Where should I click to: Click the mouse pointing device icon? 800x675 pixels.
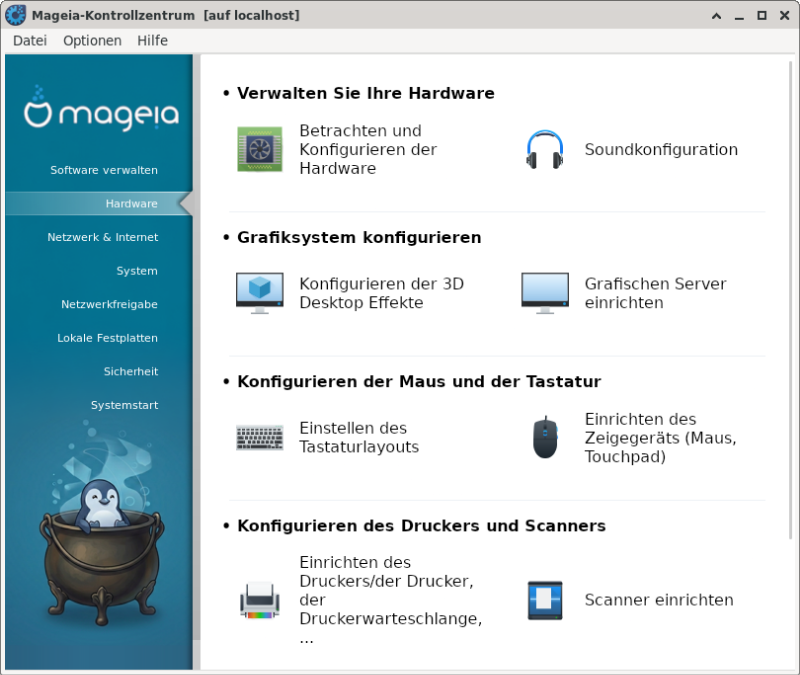coord(545,437)
